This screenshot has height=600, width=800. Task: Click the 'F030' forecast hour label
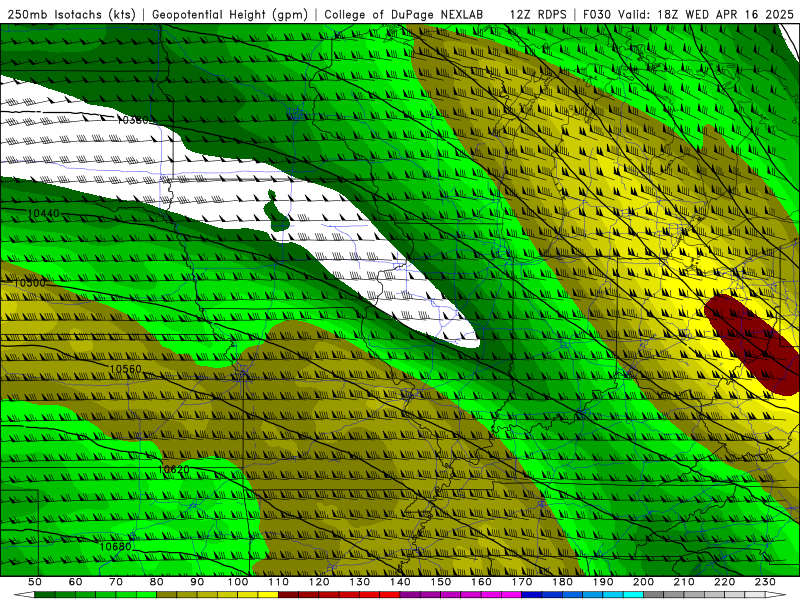click(x=596, y=14)
